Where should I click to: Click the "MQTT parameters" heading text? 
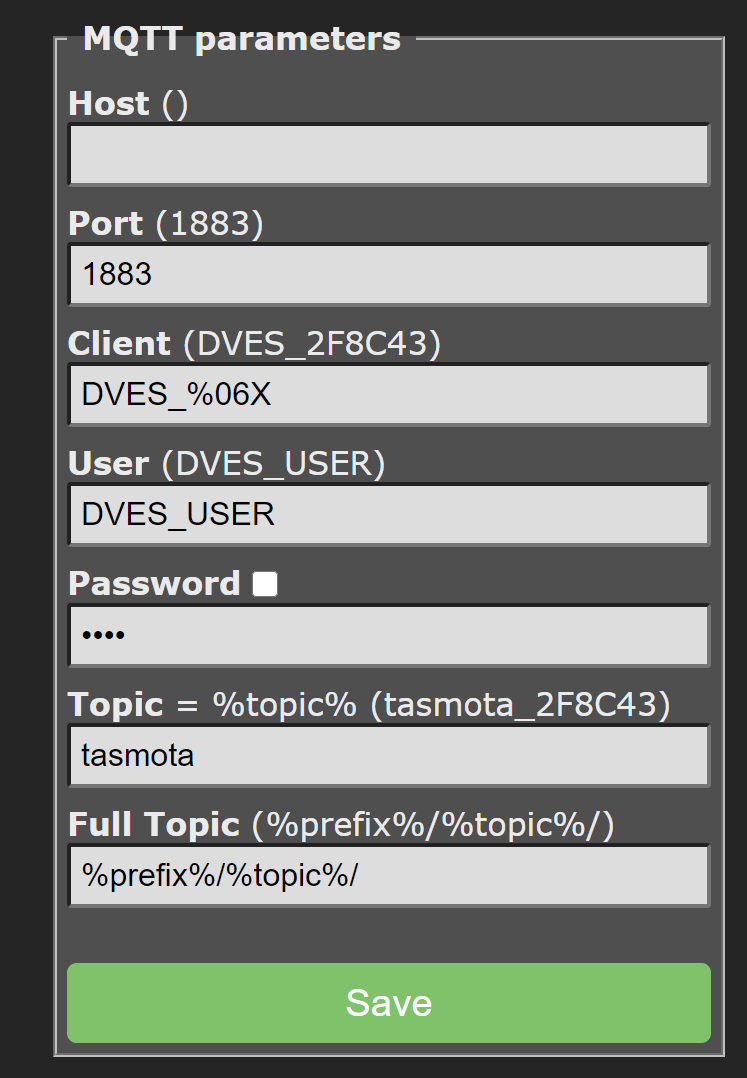[241, 38]
